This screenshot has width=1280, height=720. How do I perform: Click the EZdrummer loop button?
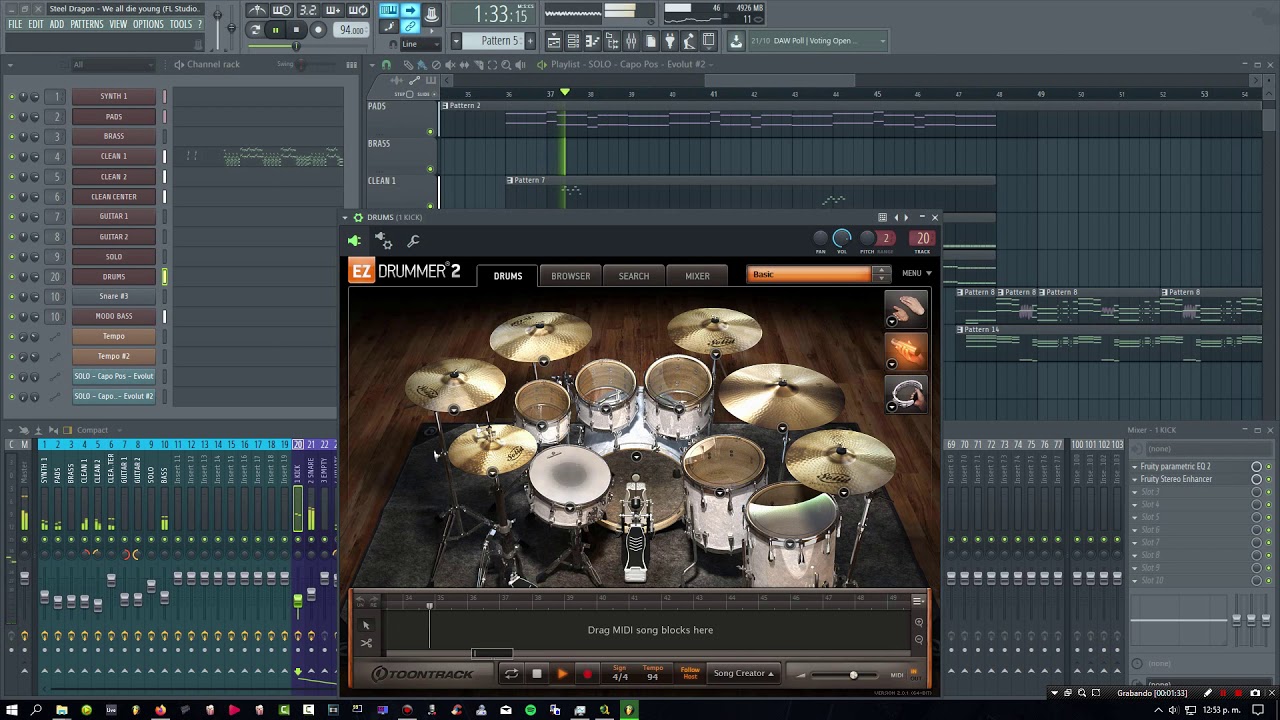pos(511,674)
